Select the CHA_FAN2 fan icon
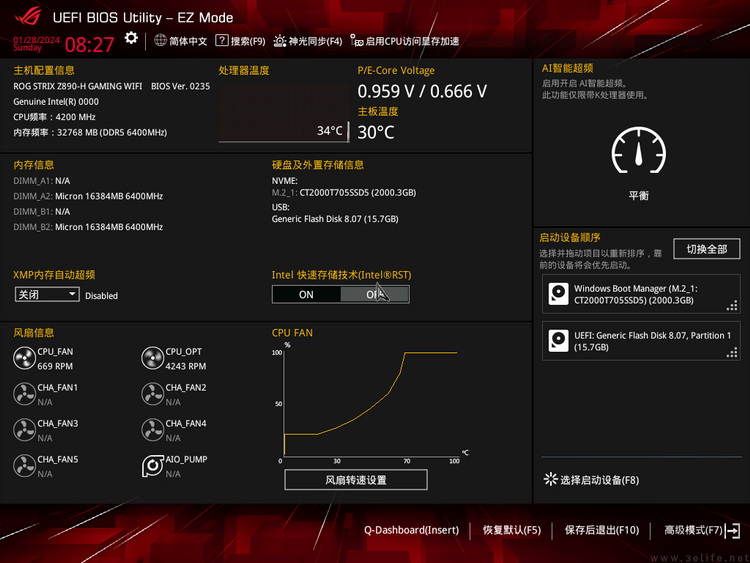This screenshot has width=750, height=563. [153, 394]
